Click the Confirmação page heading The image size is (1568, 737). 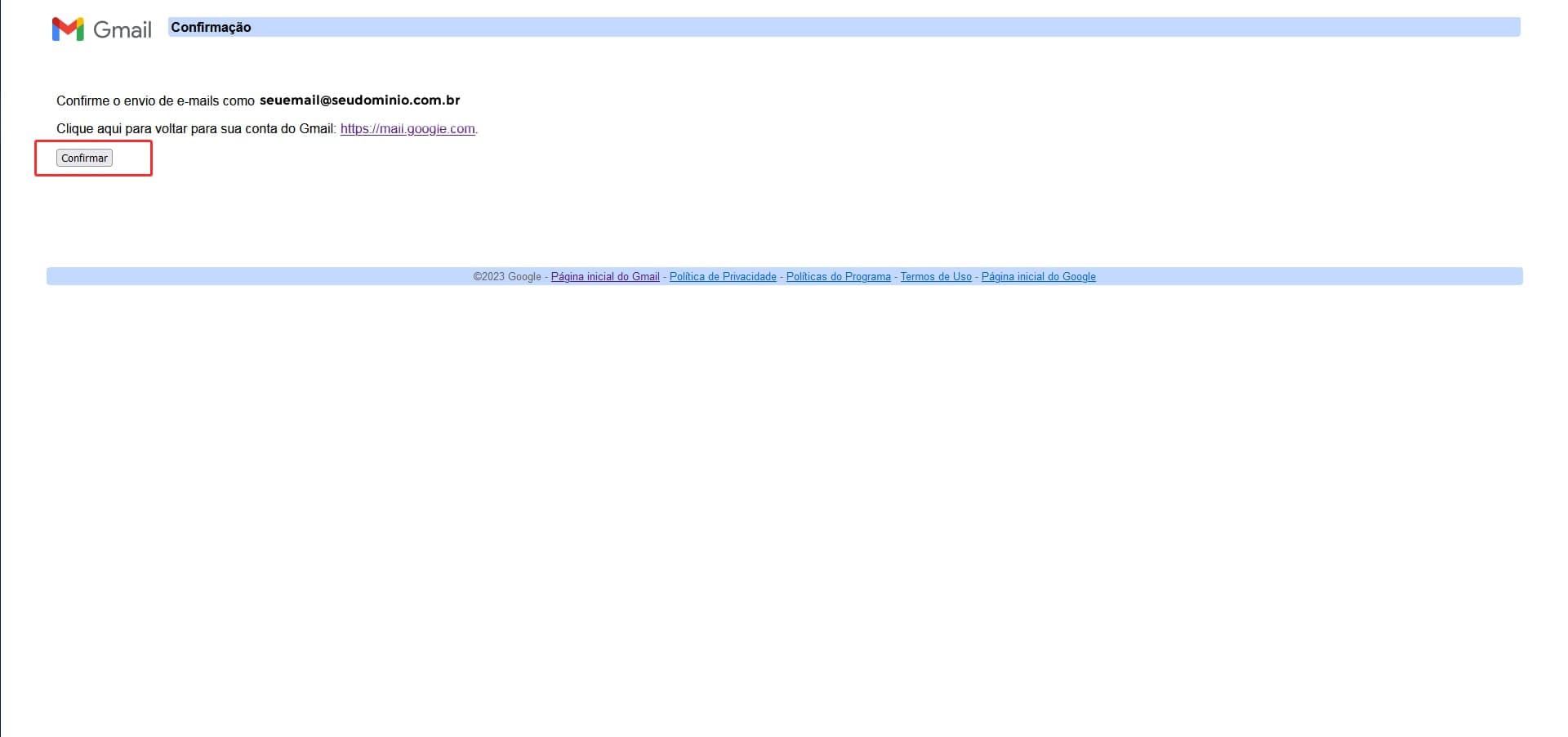coord(211,27)
